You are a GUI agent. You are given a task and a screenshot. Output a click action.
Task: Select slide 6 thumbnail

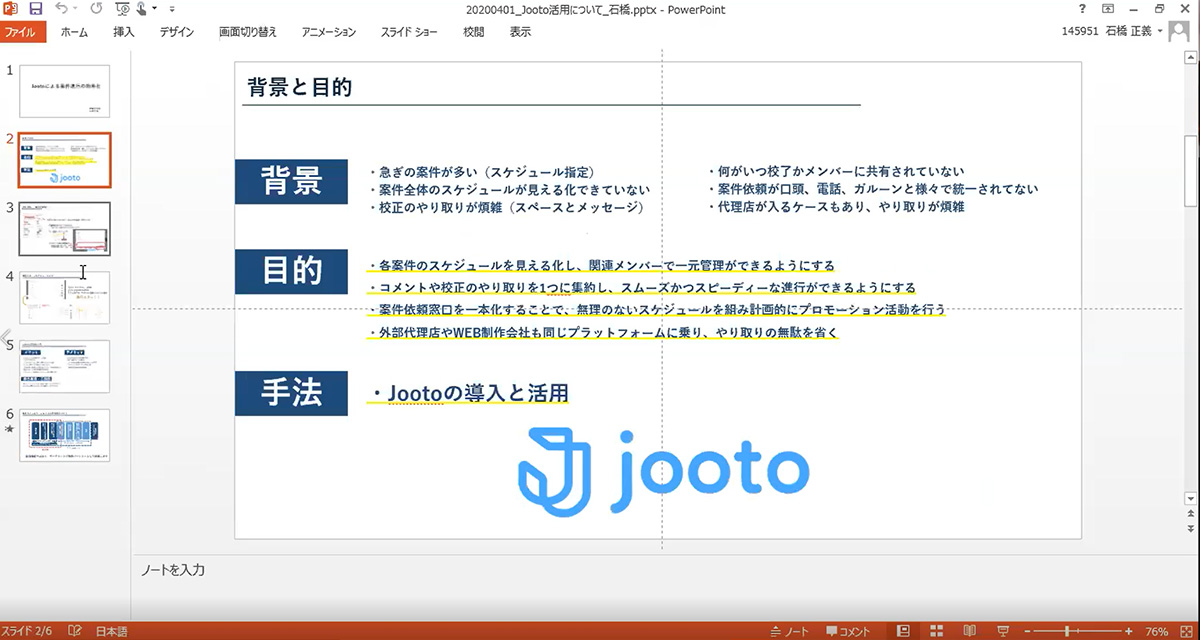tap(64, 436)
